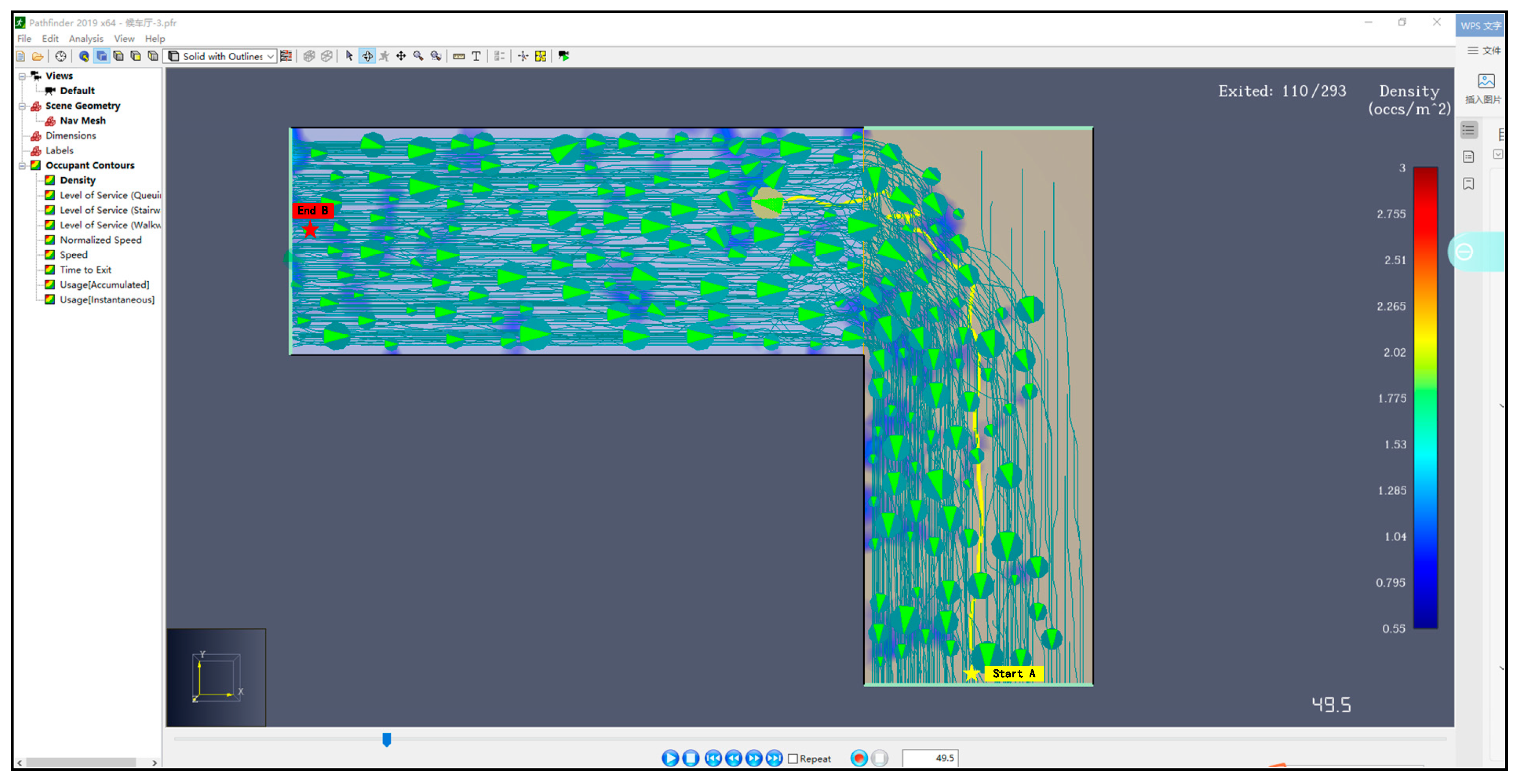Image resolution: width=1524 pixels, height=784 pixels.
Task: Click the magnifier zoom tool icon
Action: (418, 56)
